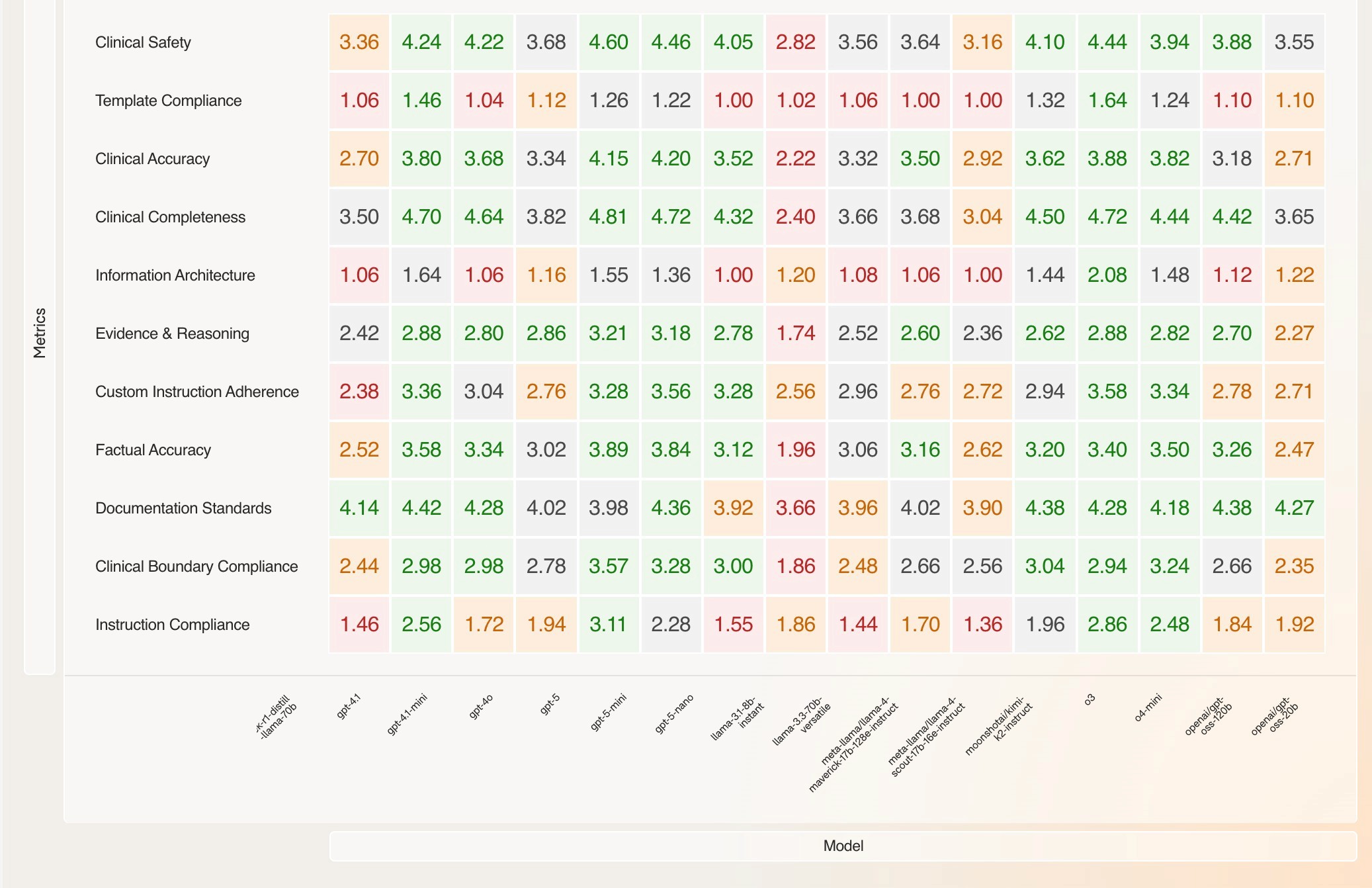Click Clinical Completeness cell showing 4.81

(x=609, y=217)
